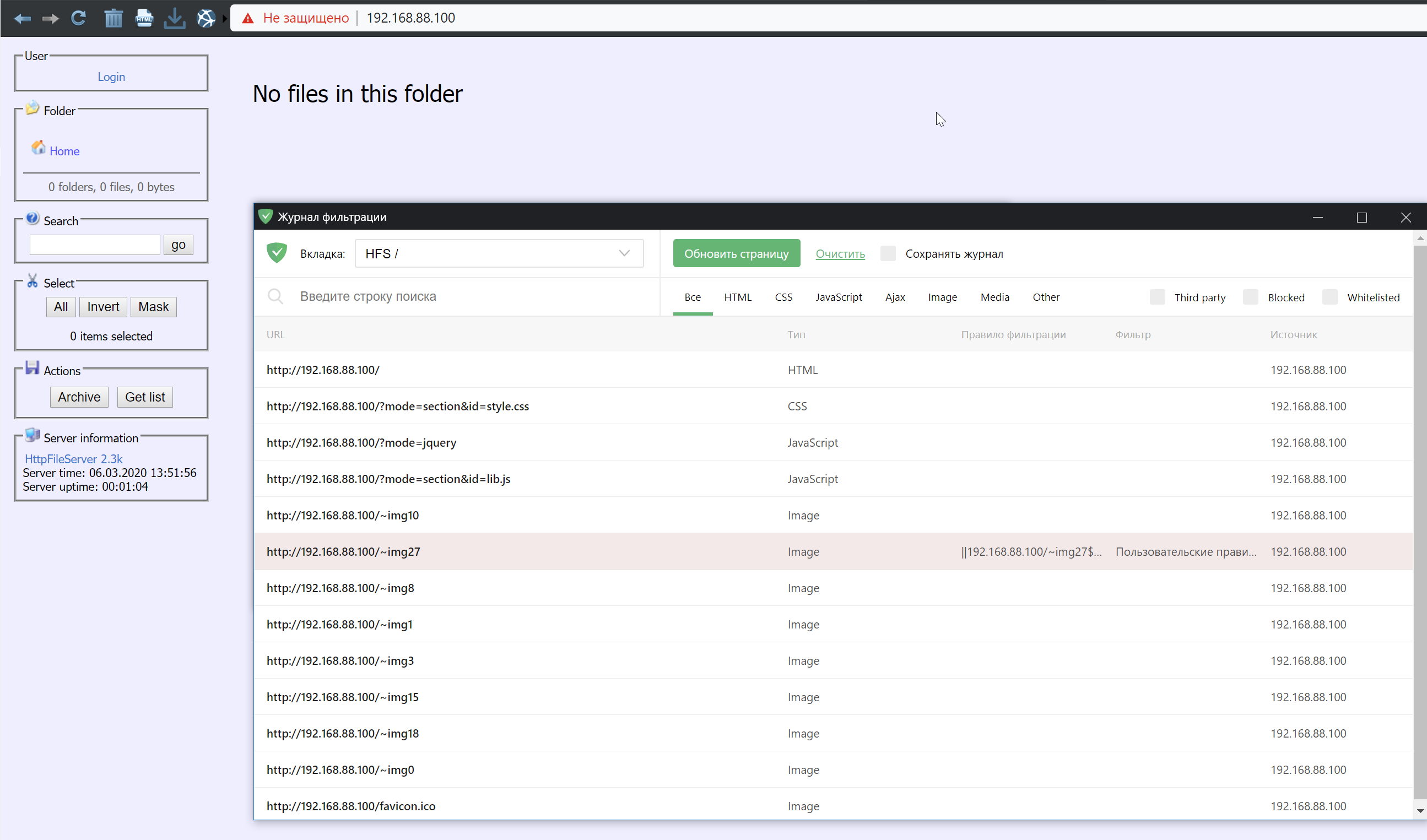Click the Очистить link
Viewport: 1427px width, 840px height.
click(840, 253)
